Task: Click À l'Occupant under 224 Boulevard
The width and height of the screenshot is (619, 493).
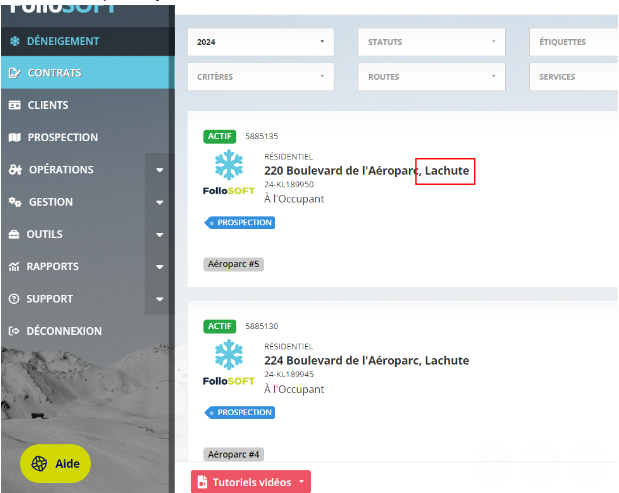Action: [x=294, y=389]
